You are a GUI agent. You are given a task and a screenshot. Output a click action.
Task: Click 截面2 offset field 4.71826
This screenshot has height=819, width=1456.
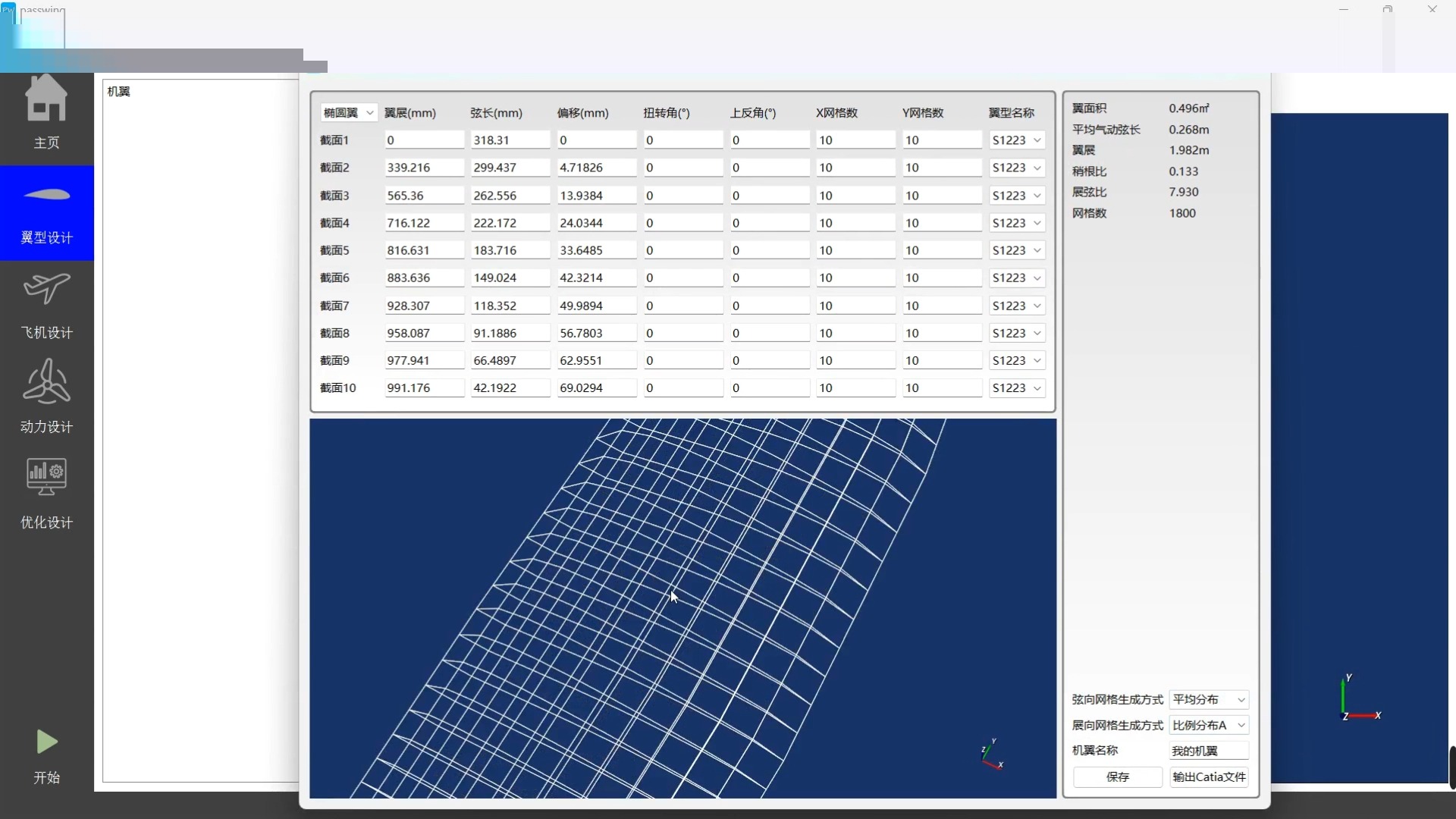click(x=597, y=168)
